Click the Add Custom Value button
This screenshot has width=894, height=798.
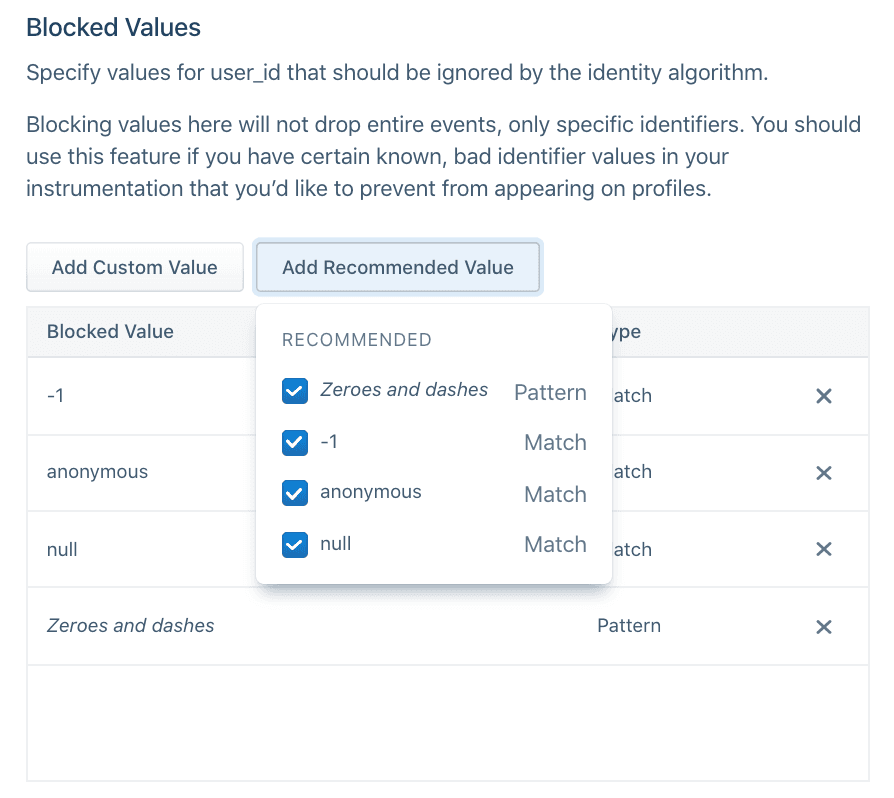coord(134,267)
